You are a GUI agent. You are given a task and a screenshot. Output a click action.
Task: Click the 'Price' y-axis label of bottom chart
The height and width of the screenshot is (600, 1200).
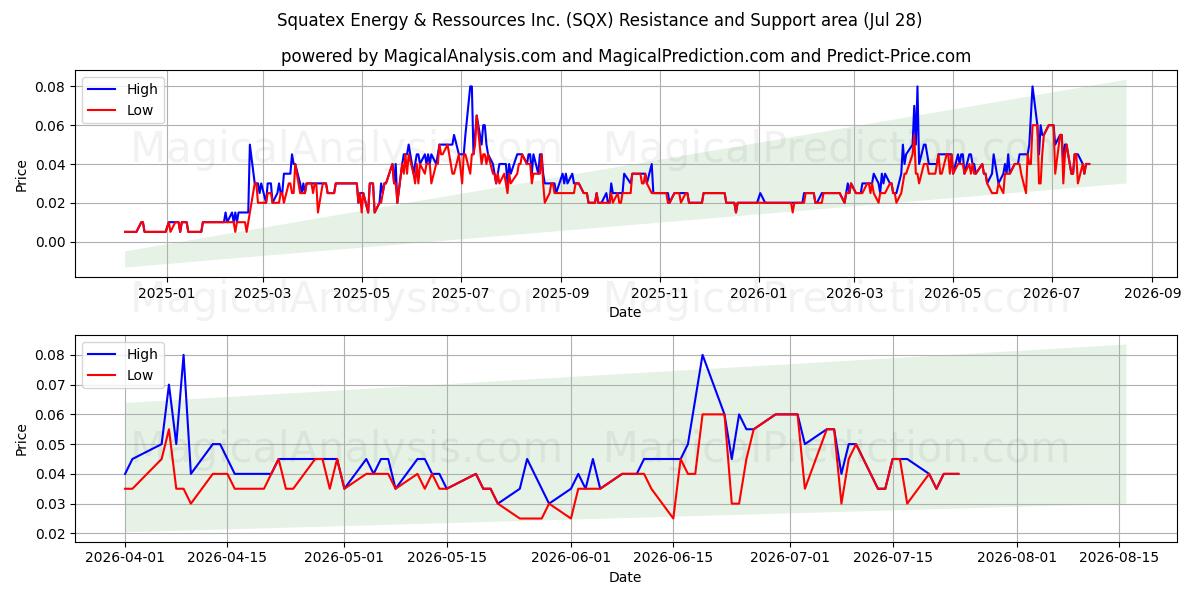(x=22, y=438)
